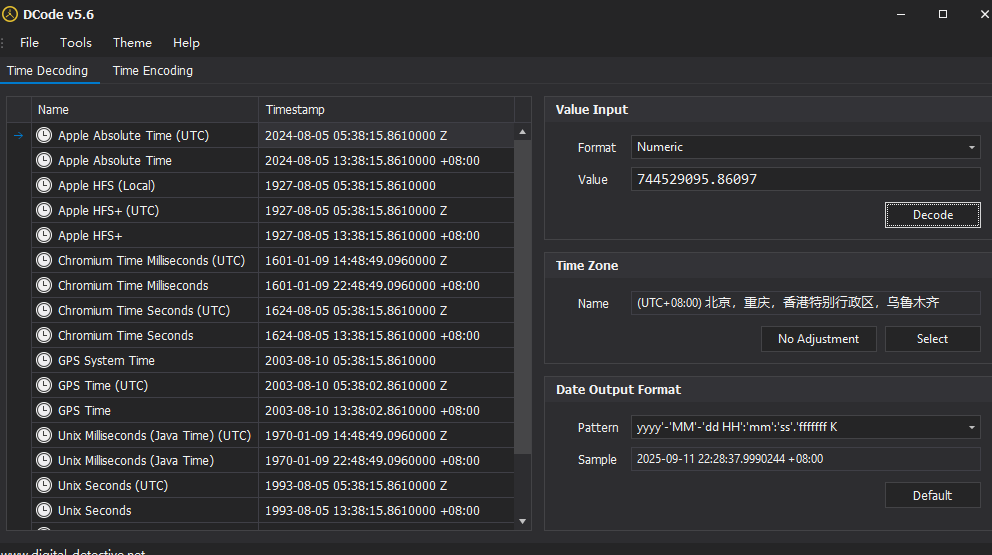Maximize the DCode window
The height and width of the screenshot is (555, 992).
943,14
